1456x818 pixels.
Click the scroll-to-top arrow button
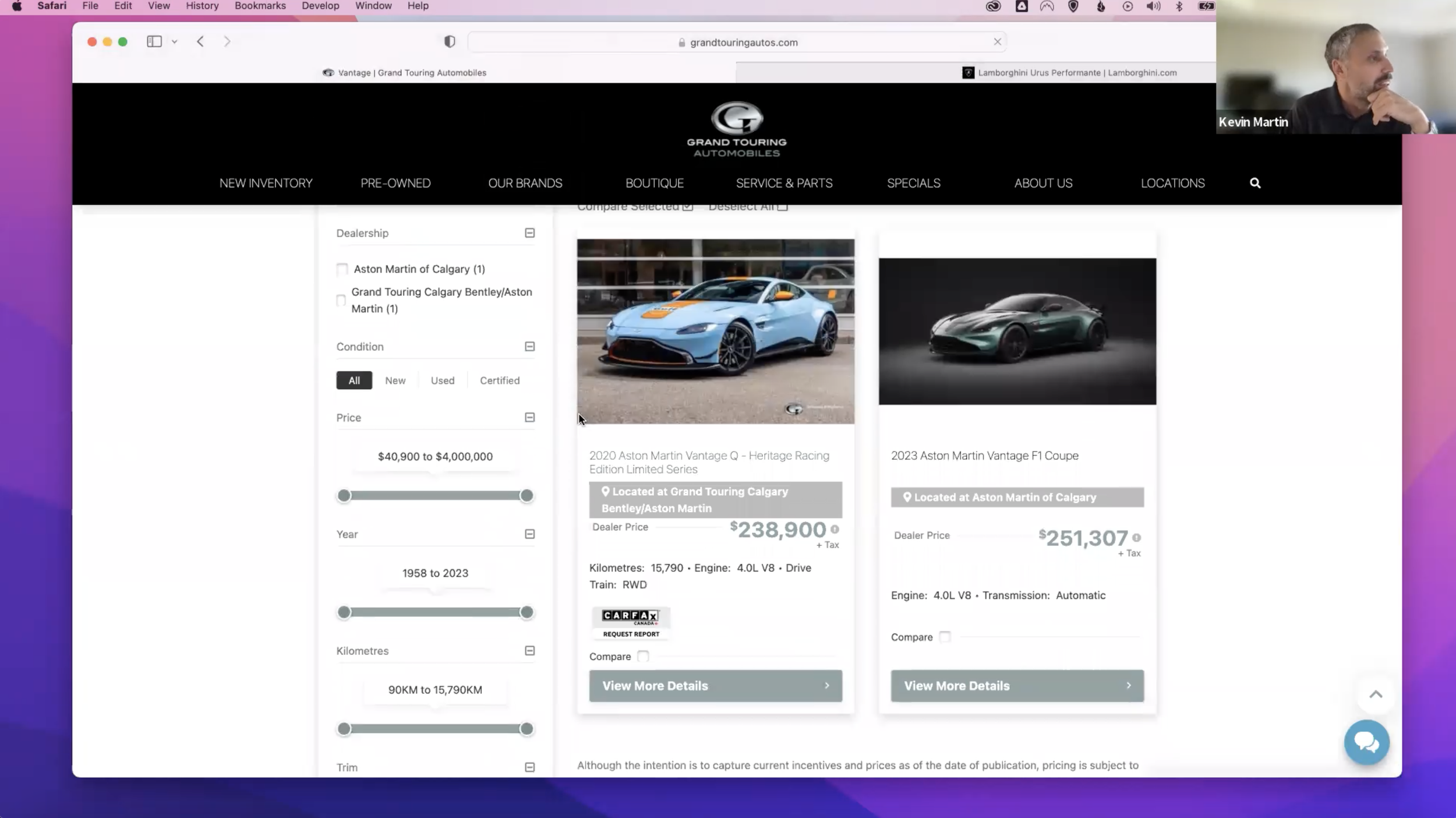coord(1376,694)
